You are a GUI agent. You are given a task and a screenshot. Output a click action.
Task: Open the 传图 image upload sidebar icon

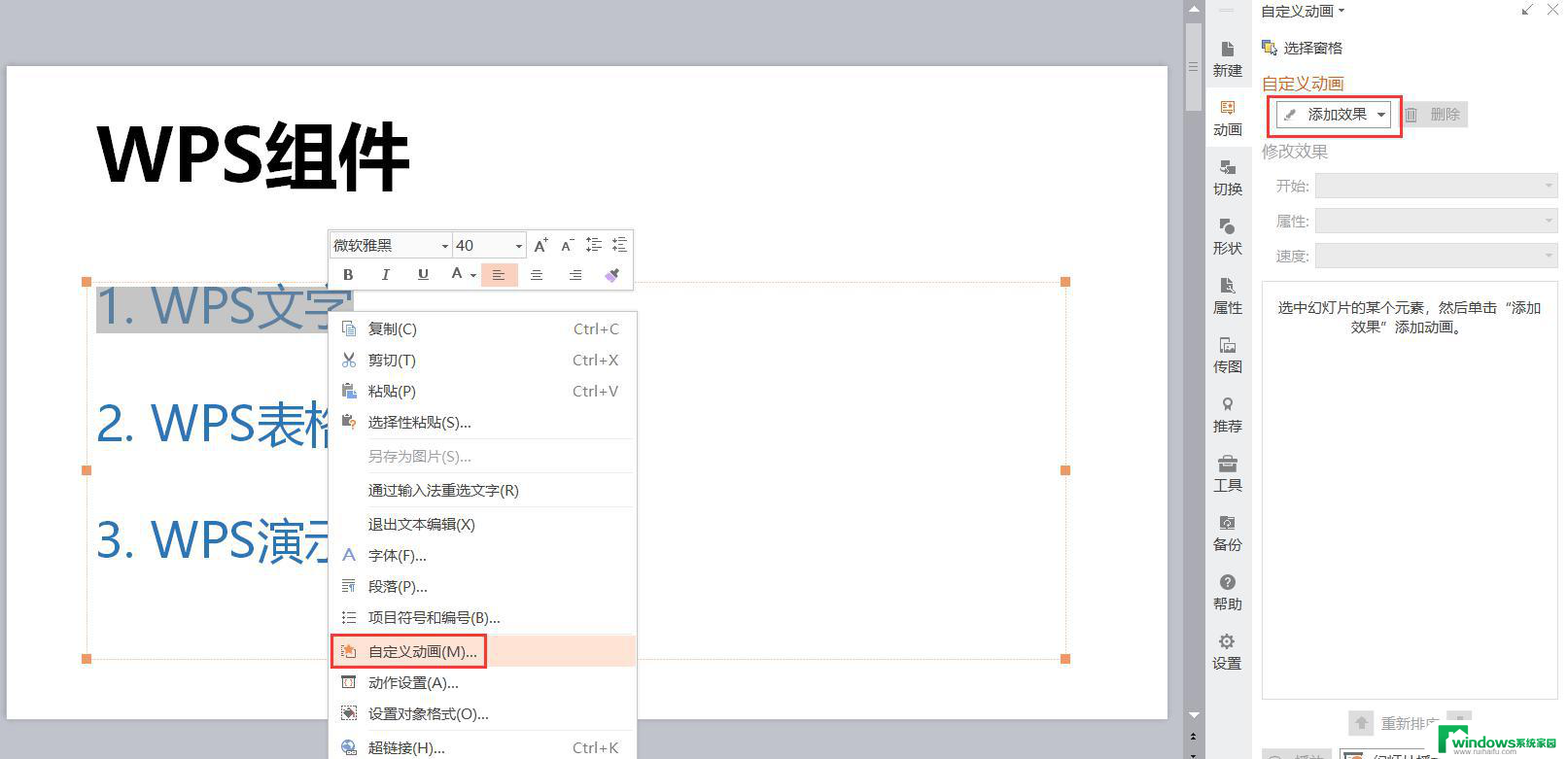pos(1228,355)
